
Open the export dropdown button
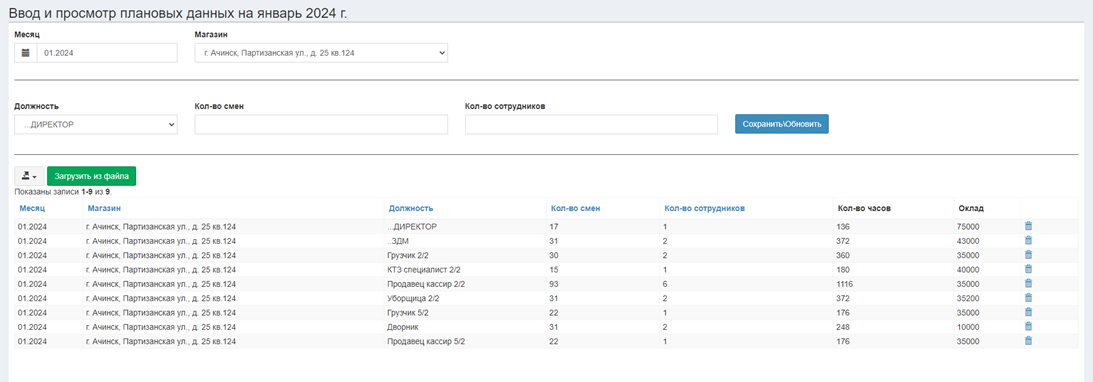29,176
